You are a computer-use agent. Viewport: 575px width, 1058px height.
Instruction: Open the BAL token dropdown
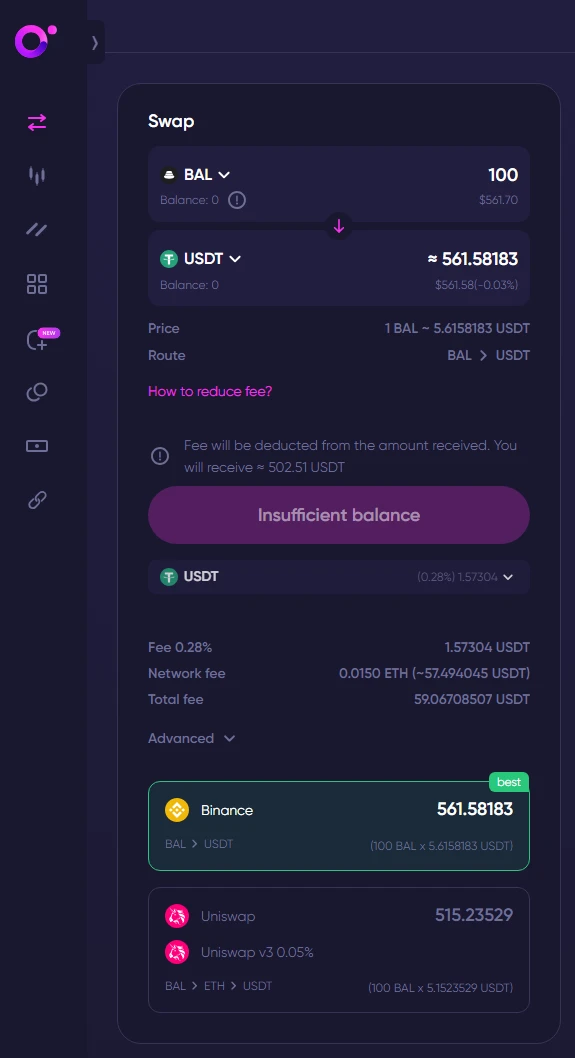tap(196, 175)
